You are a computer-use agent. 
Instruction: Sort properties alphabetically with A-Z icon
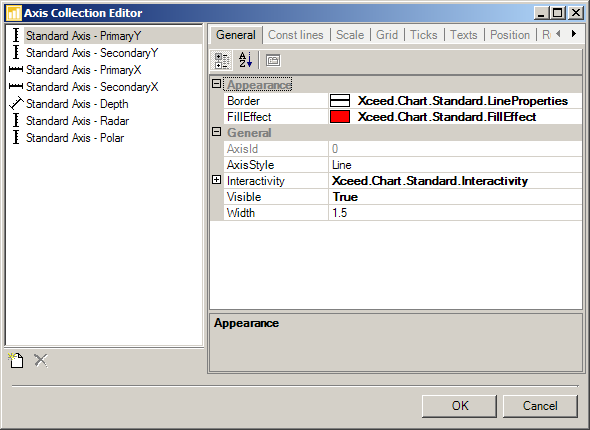click(245, 61)
